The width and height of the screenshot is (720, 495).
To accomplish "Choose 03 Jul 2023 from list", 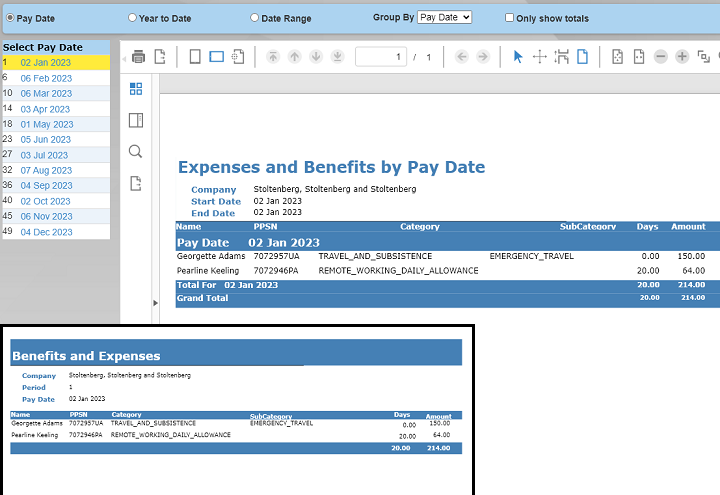I will tap(44, 155).
